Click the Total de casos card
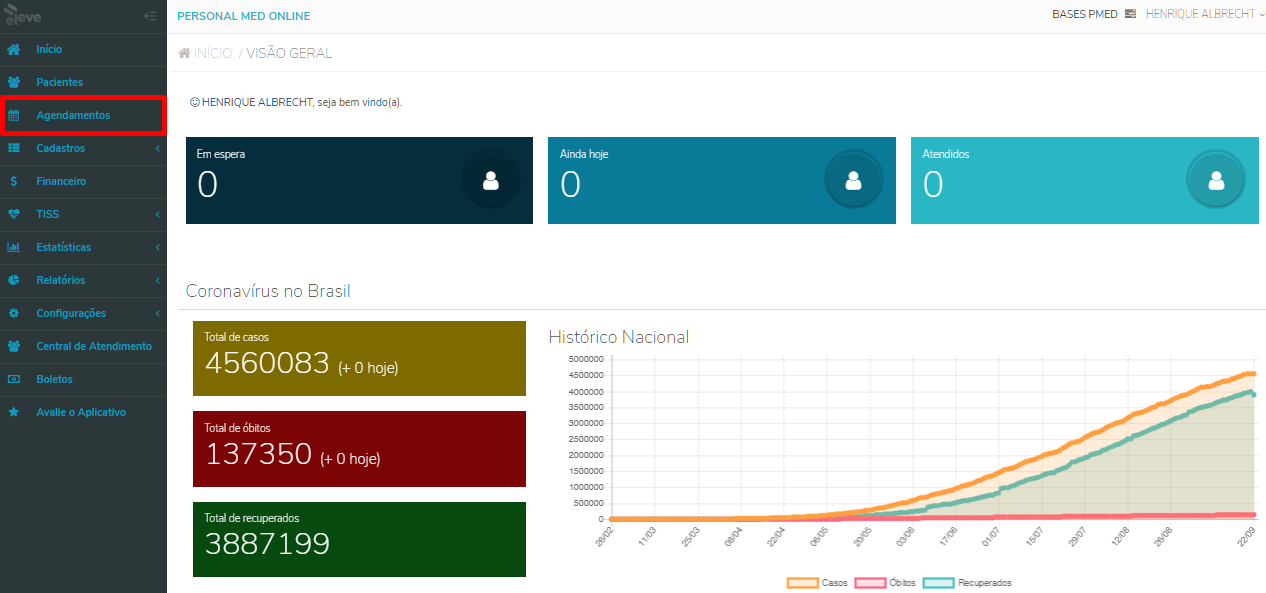This screenshot has height=593, width=1266. (x=359, y=358)
